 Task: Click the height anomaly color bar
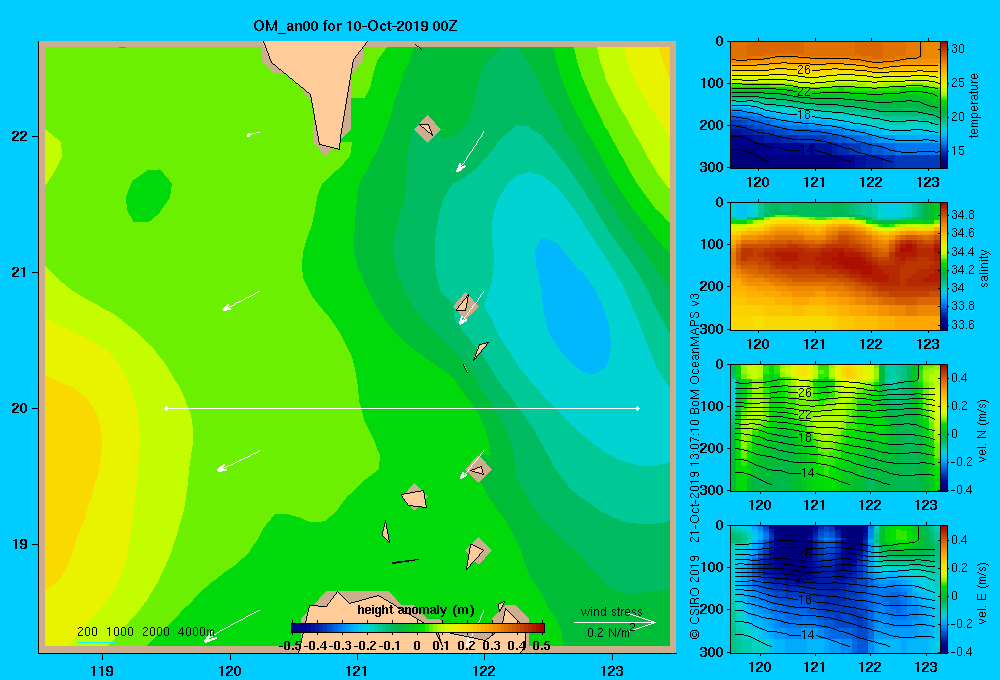click(418, 628)
